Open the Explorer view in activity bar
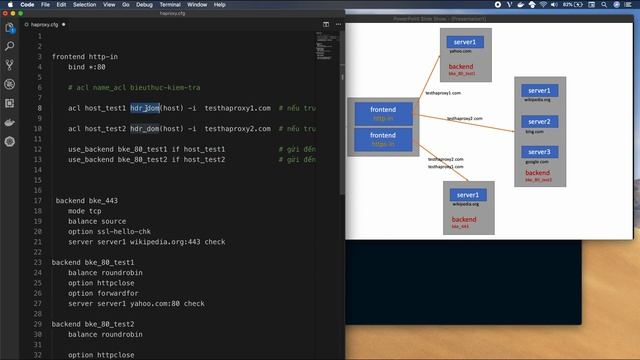The image size is (640, 360). 9,28
